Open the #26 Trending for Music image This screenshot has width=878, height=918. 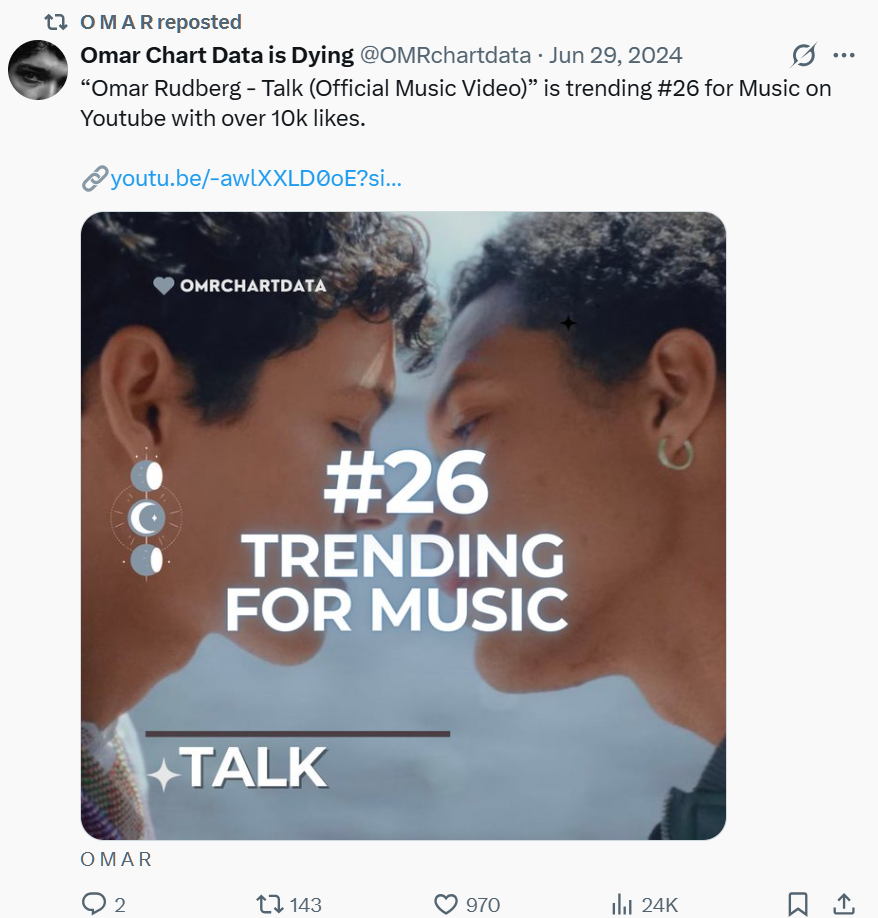(x=403, y=525)
